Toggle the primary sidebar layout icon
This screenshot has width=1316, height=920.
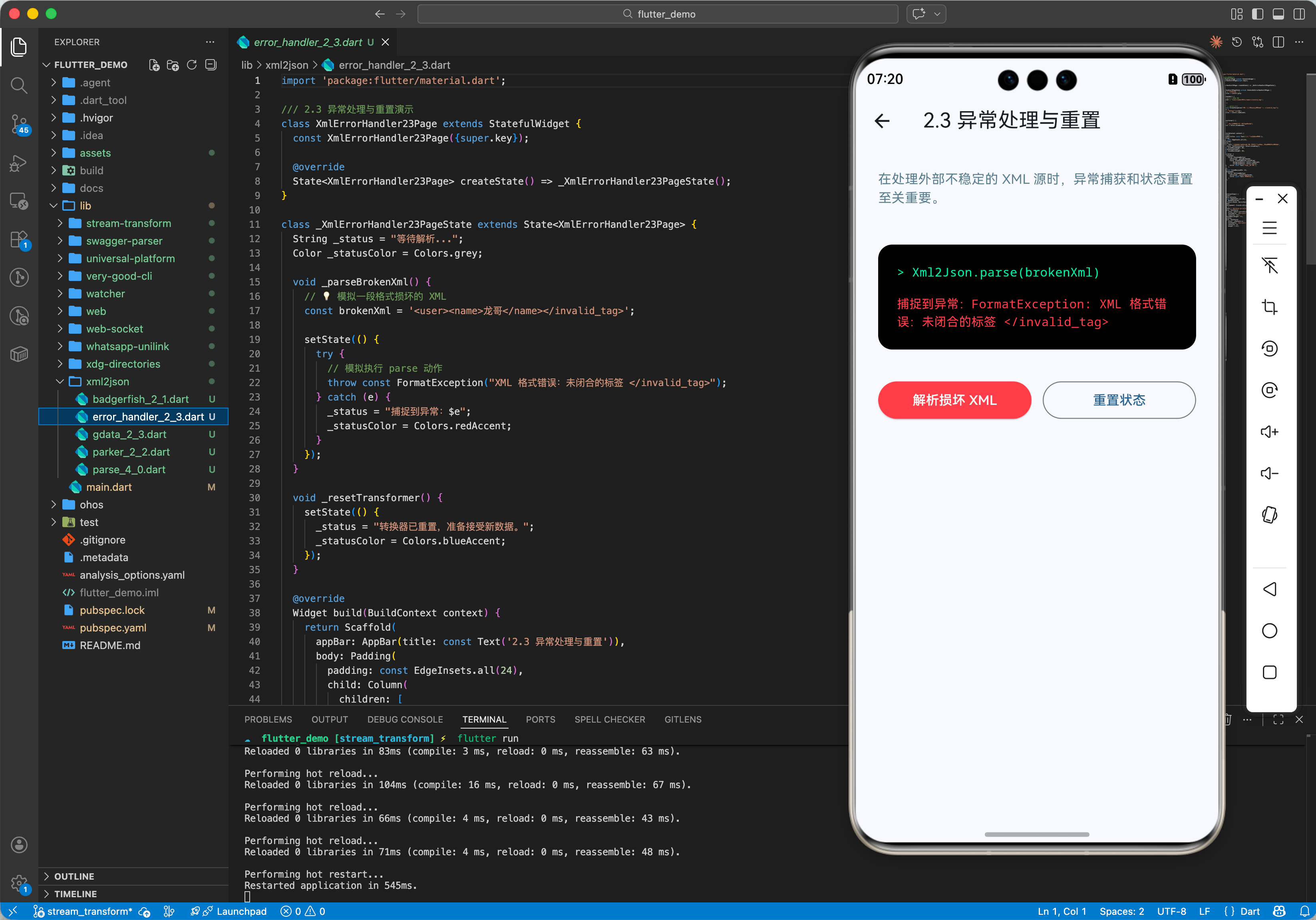(1258, 14)
